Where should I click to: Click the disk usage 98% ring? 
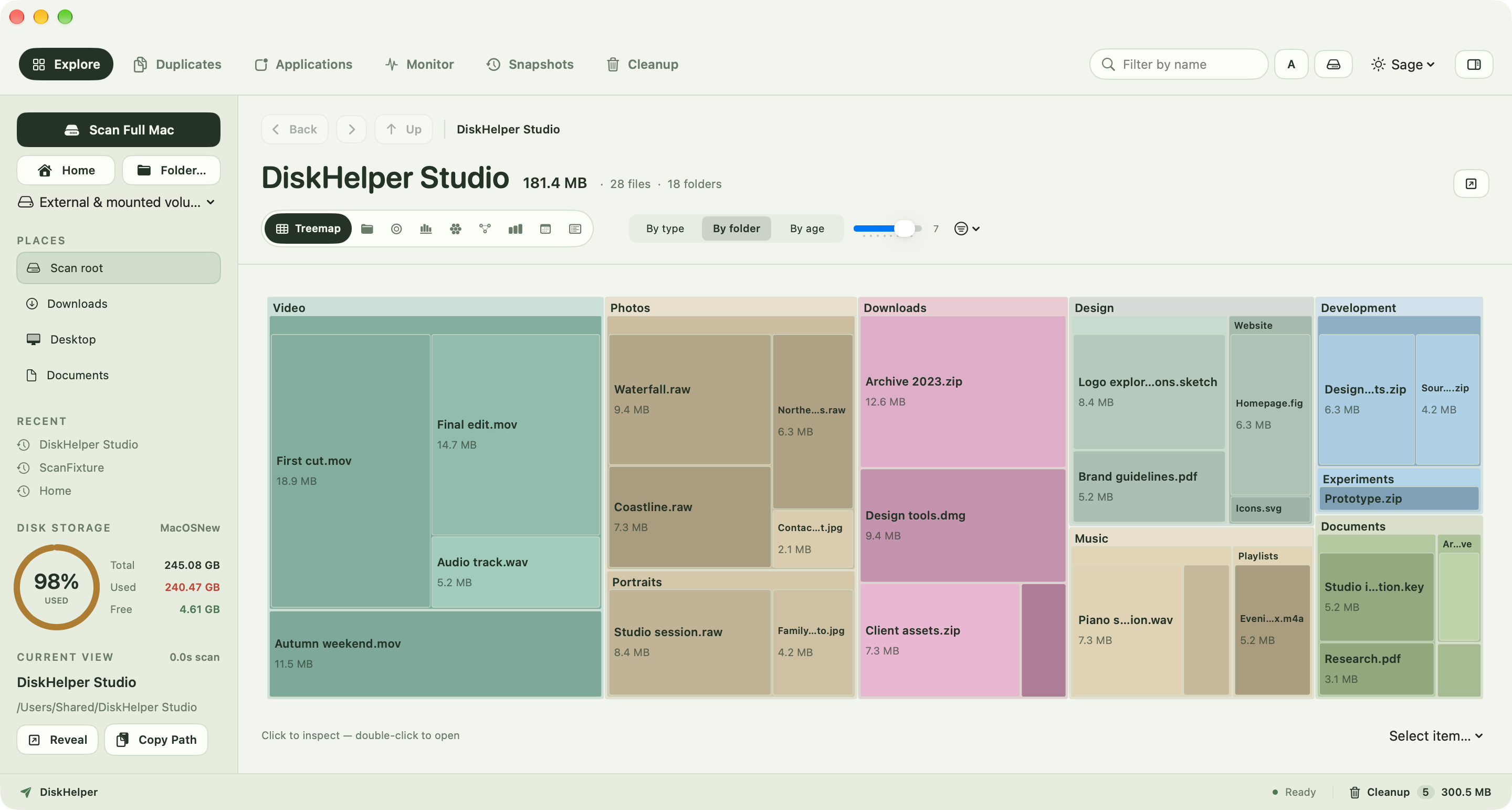point(56,587)
